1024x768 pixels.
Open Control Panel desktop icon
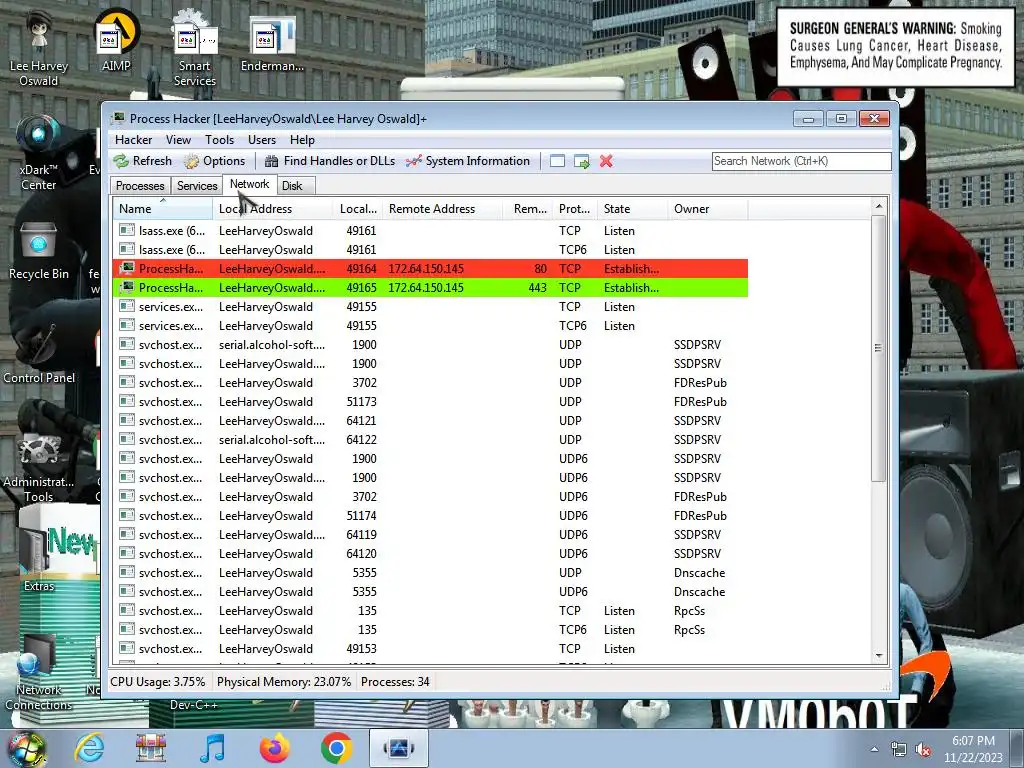tap(39, 353)
